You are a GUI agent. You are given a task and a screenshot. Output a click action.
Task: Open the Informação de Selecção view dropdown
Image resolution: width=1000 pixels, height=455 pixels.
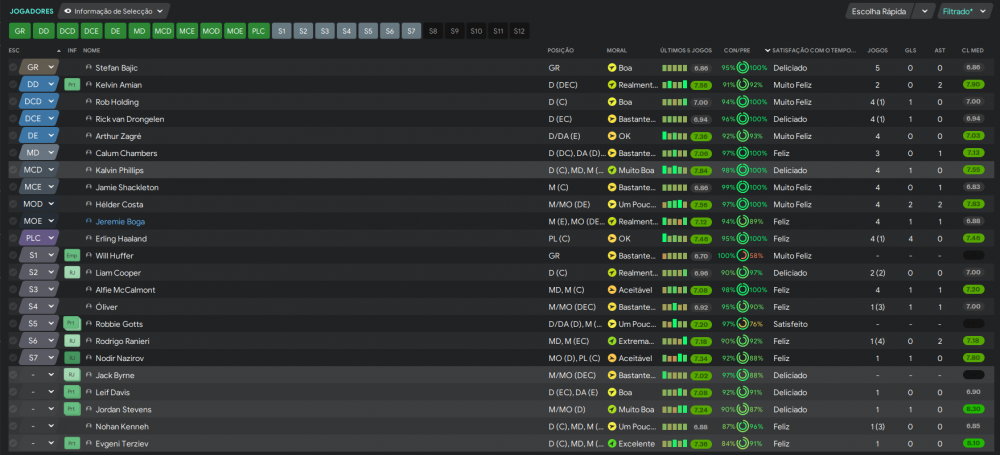pos(114,11)
